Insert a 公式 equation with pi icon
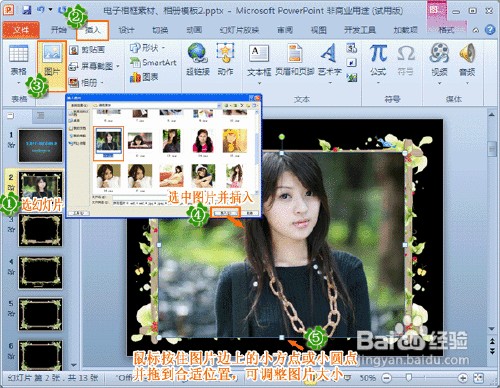Screen dimensions: 500x388 click(x=378, y=59)
